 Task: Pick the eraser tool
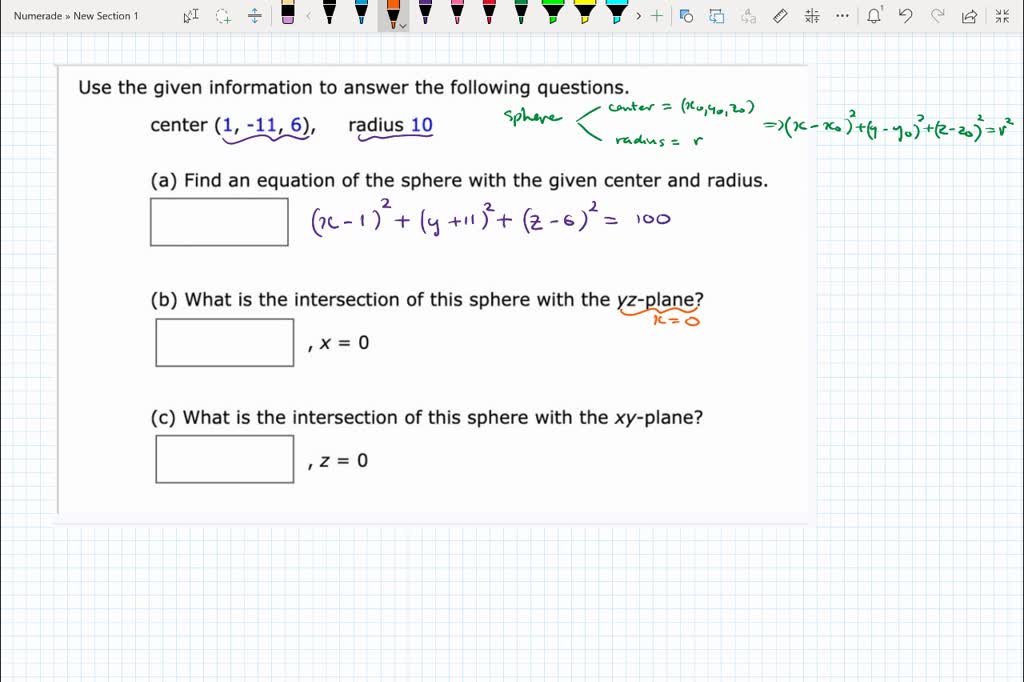(289, 15)
